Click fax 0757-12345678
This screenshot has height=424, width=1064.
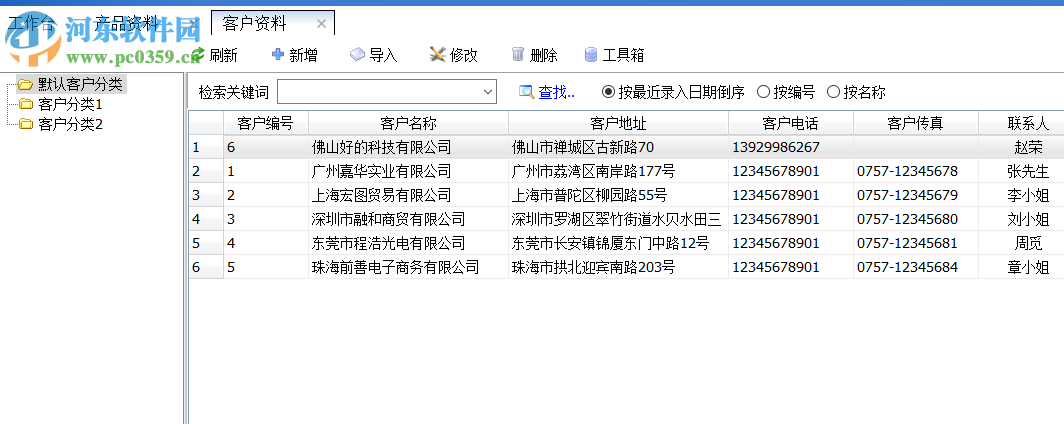click(907, 171)
